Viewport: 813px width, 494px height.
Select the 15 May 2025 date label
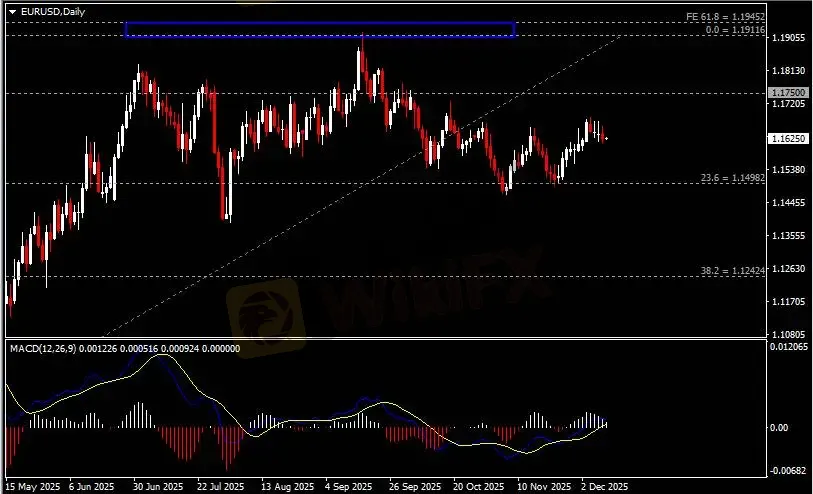tap(33, 487)
